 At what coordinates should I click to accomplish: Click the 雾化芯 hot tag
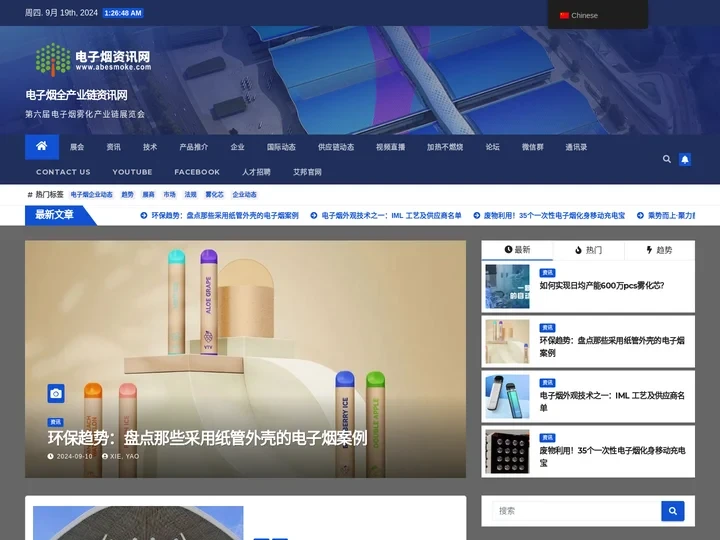(214, 194)
